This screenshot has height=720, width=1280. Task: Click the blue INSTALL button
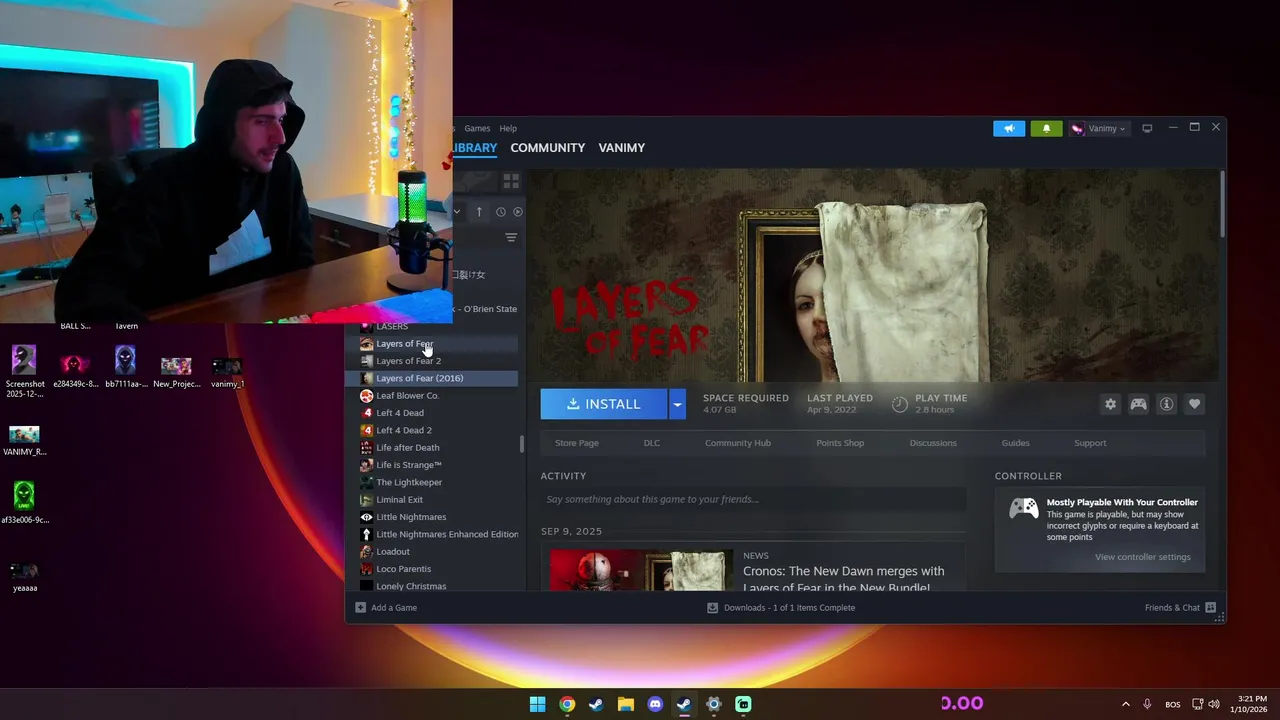604,404
